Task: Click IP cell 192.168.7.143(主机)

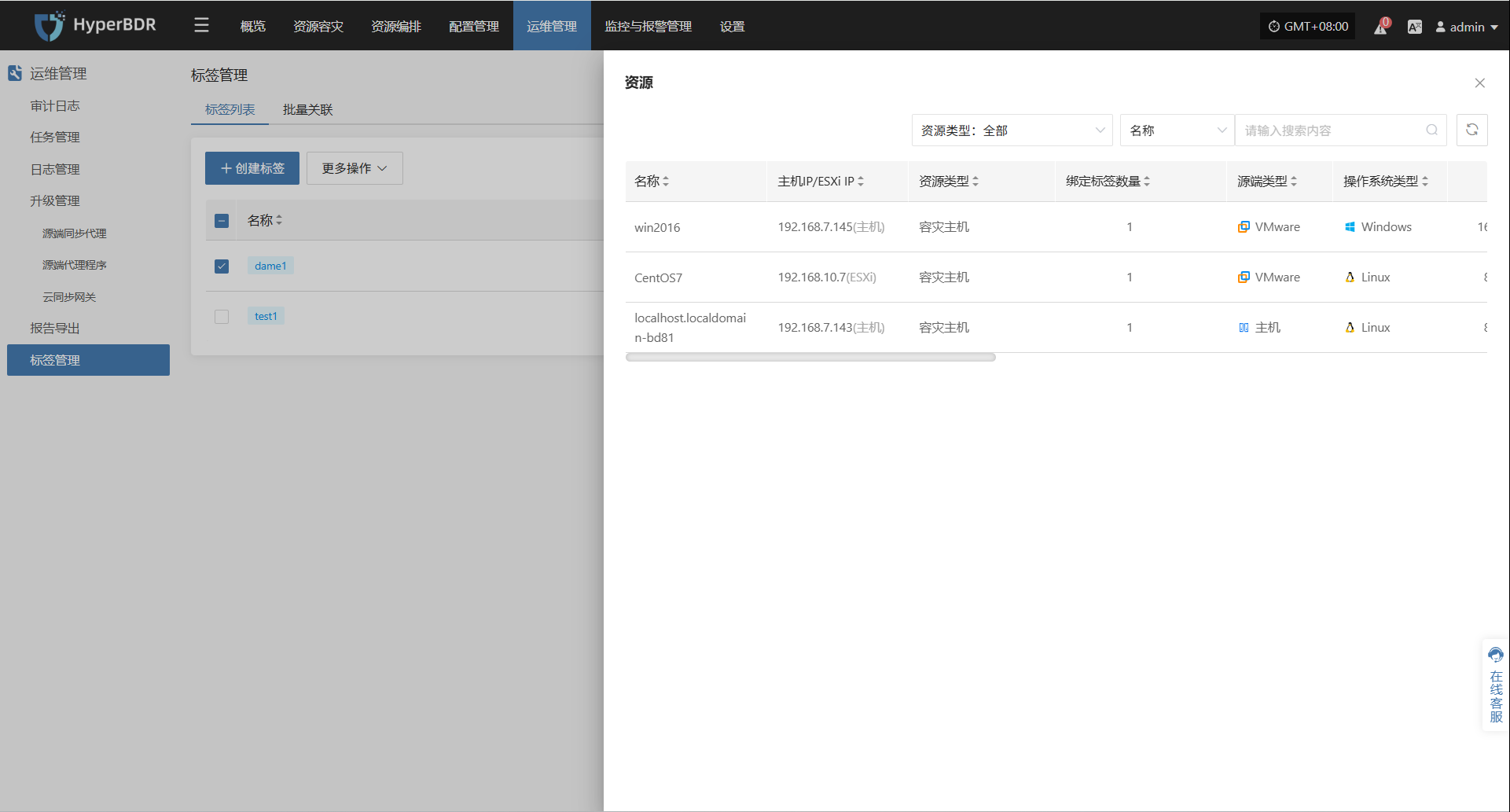Action: pyautogui.click(x=831, y=328)
